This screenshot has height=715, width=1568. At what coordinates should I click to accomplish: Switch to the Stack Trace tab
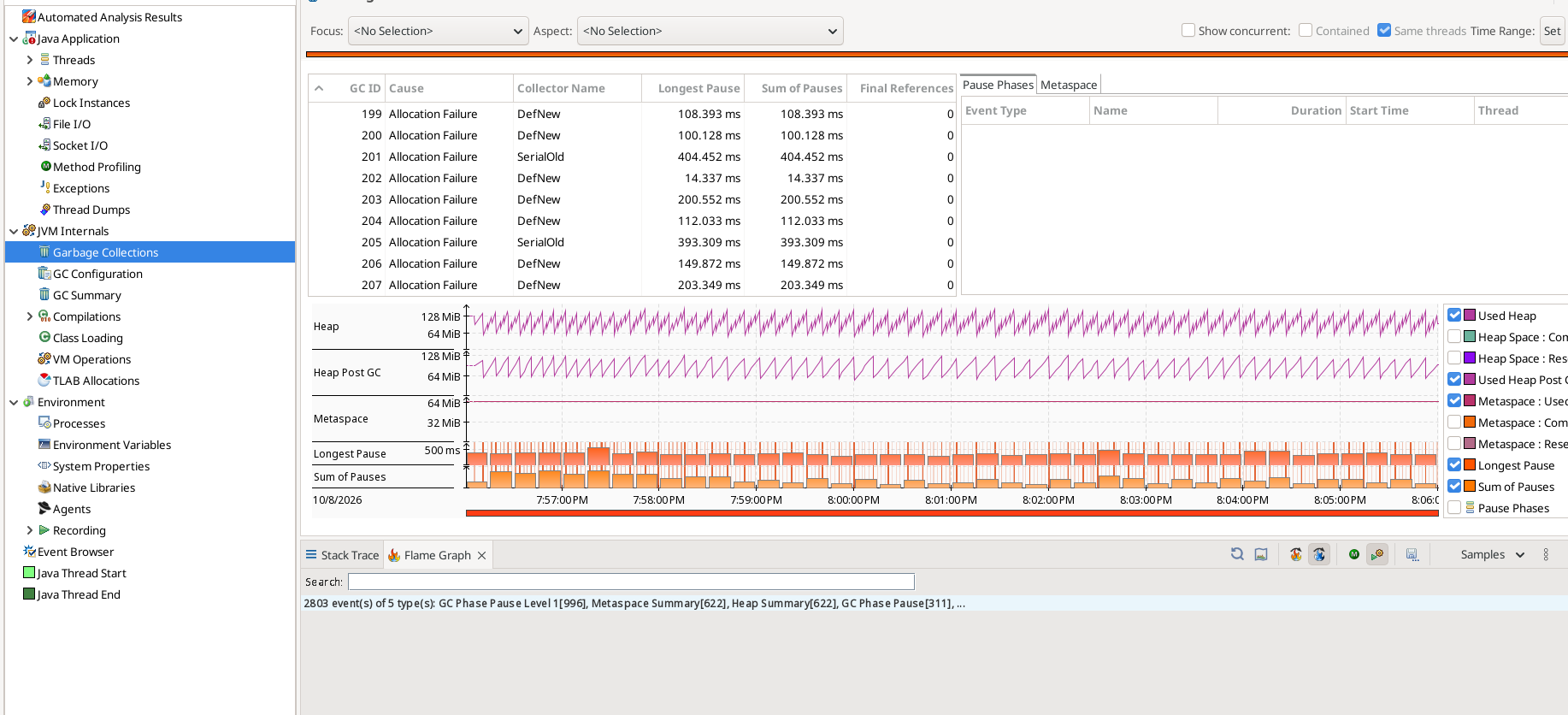[342, 555]
